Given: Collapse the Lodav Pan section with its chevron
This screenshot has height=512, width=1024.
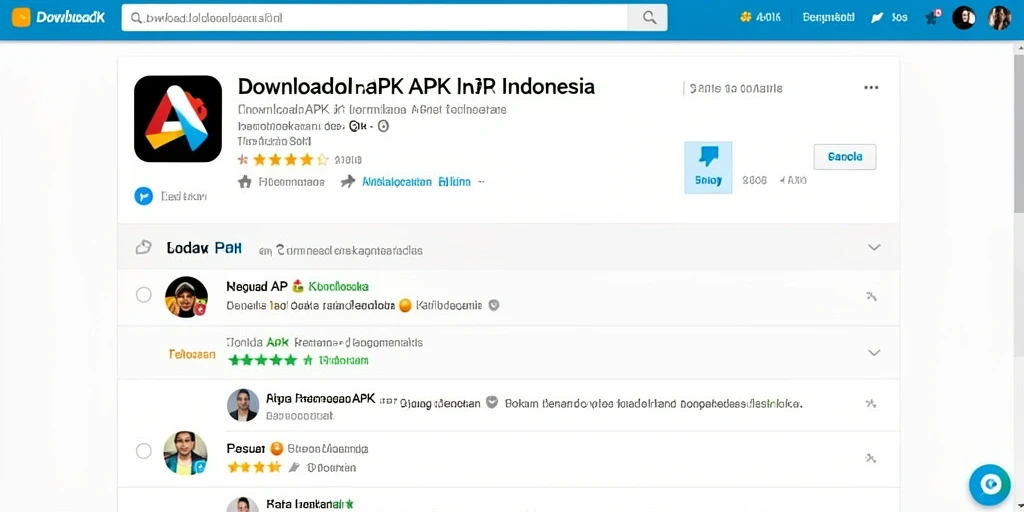Looking at the screenshot, I should pyautogui.click(x=874, y=248).
